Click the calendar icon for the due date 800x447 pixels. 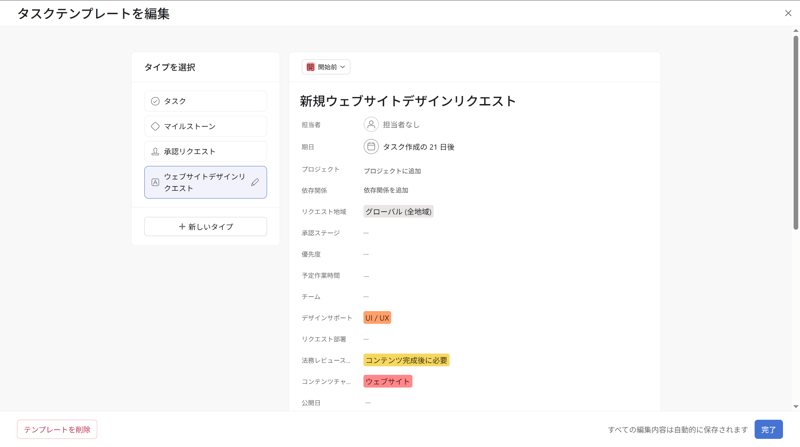point(371,146)
